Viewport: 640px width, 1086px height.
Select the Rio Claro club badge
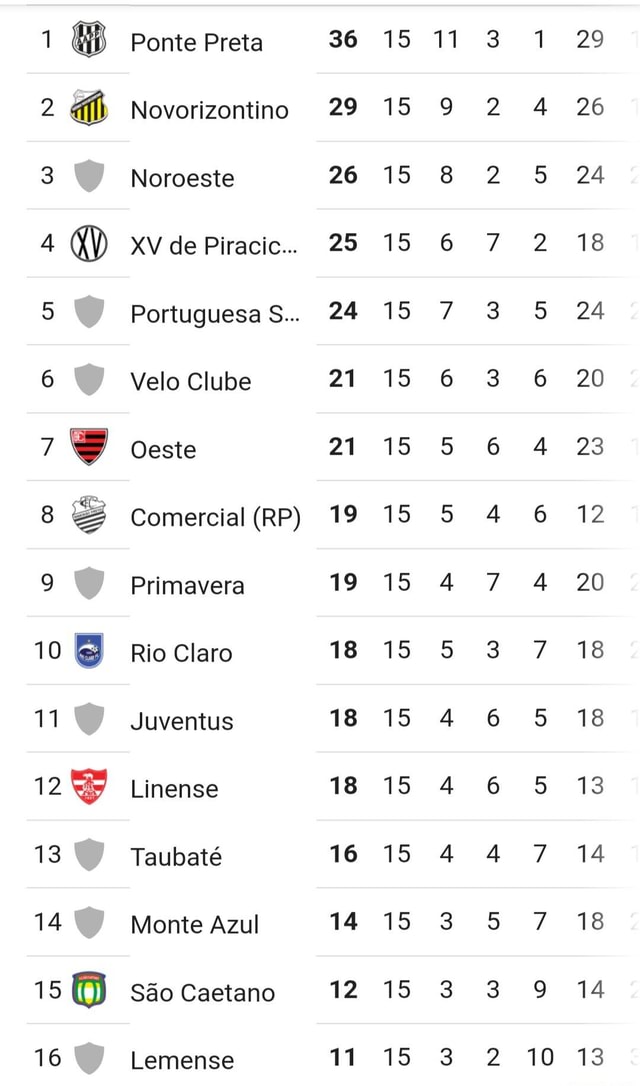coord(88,652)
